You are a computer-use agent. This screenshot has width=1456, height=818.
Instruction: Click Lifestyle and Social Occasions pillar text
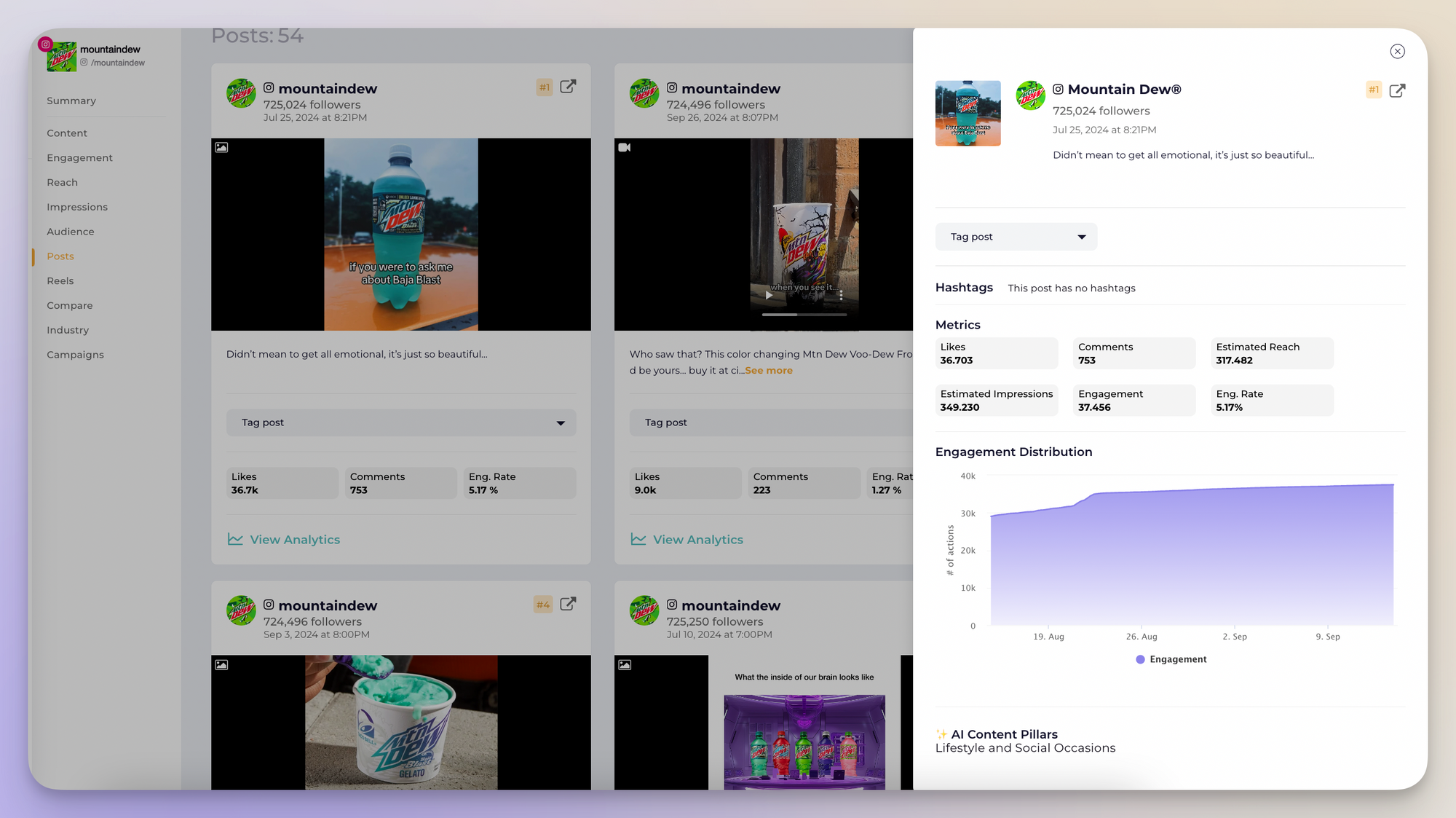click(x=1025, y=748)
